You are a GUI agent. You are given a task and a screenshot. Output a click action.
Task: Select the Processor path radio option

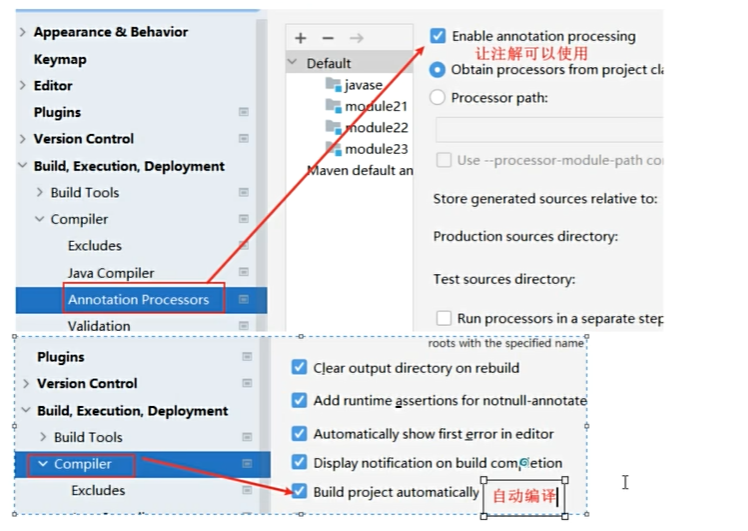click(x=437, y=97)
